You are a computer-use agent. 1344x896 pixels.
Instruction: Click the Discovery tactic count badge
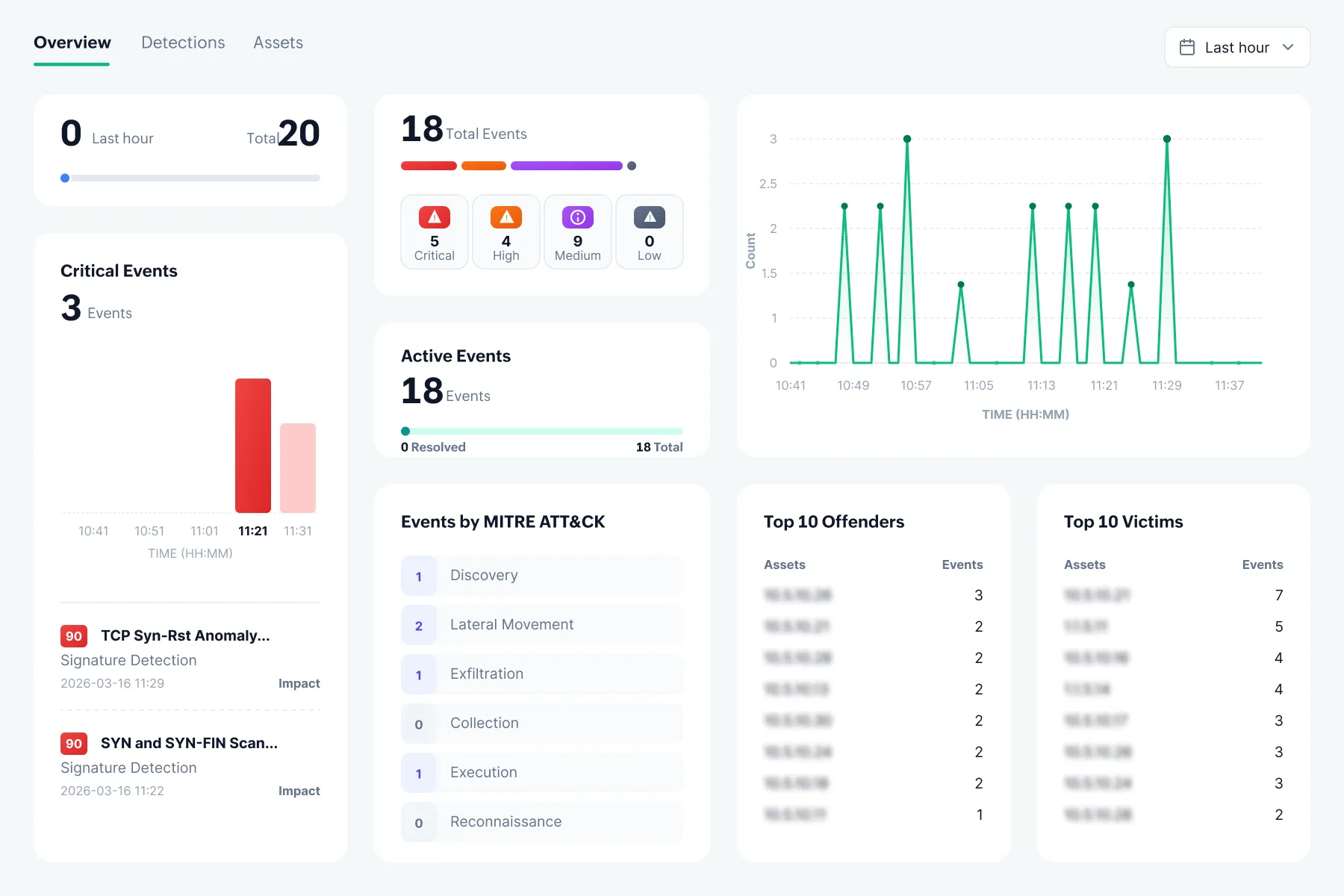[419, 576]
